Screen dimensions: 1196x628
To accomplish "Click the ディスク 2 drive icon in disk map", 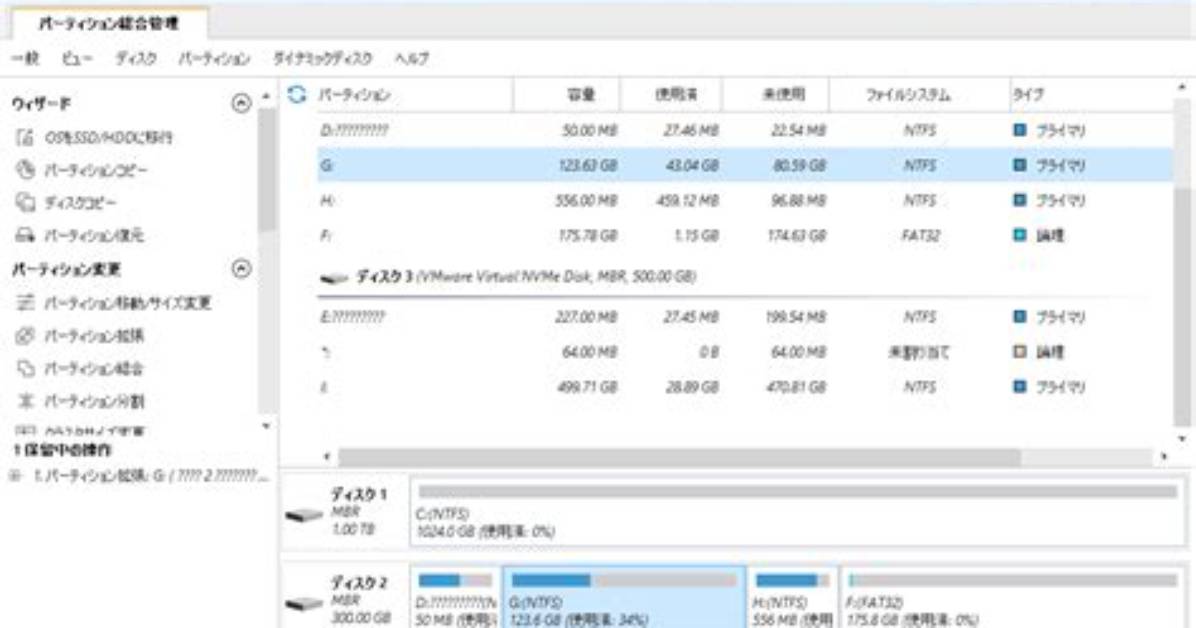I will [304, 604].
